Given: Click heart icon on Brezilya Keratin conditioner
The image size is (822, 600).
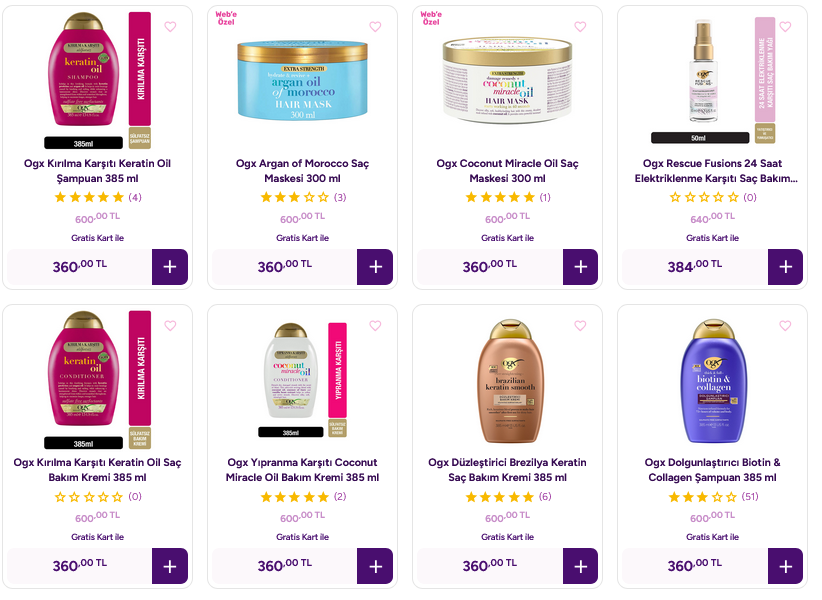Looking at the screenshot, I should tap(580, 326).
